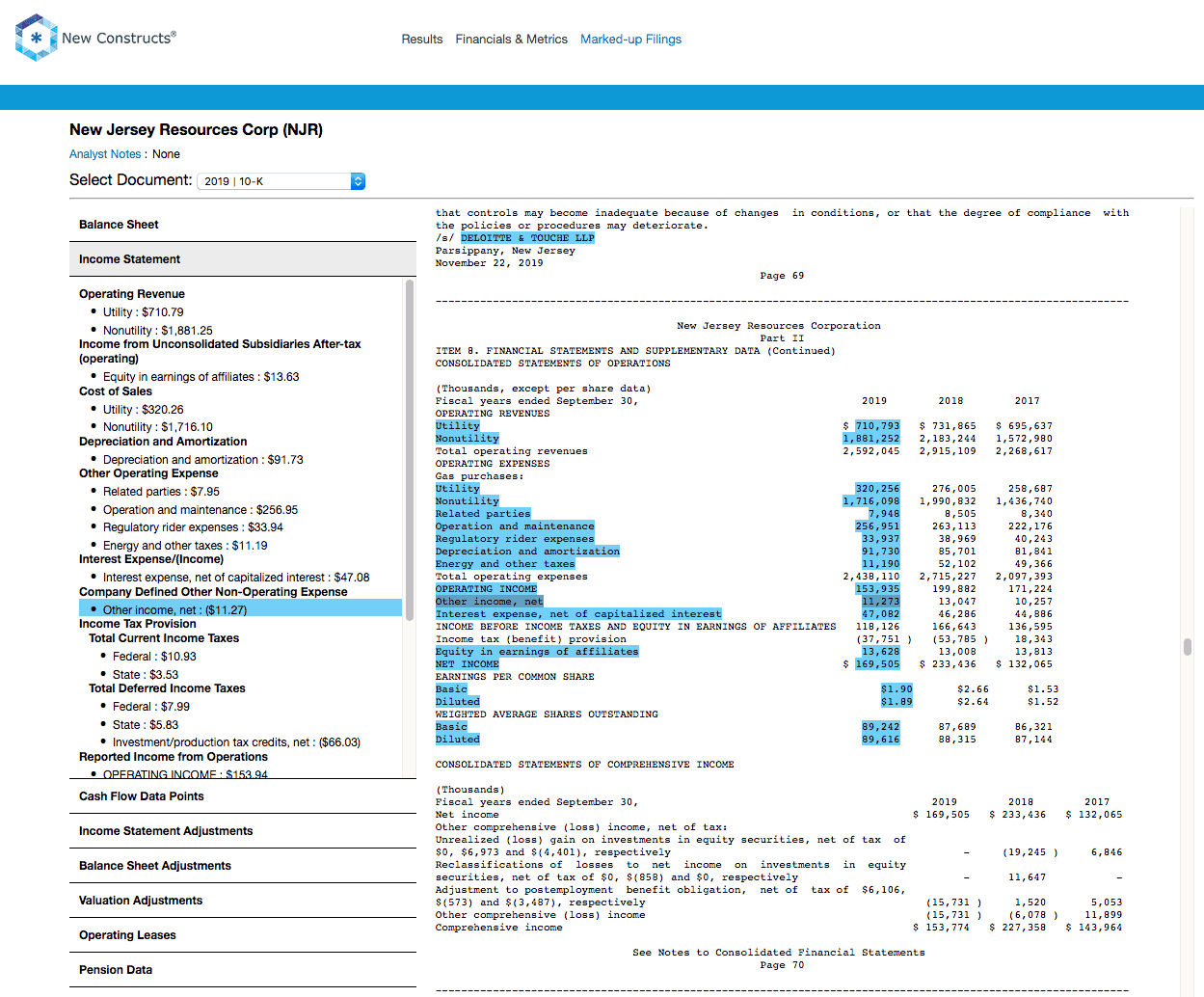This screenshot has height=997, width=1204.
Task: Click highlighted 'OPERATING INCOME' filing label
Action: pyautogui.click(x=486, y=589)
